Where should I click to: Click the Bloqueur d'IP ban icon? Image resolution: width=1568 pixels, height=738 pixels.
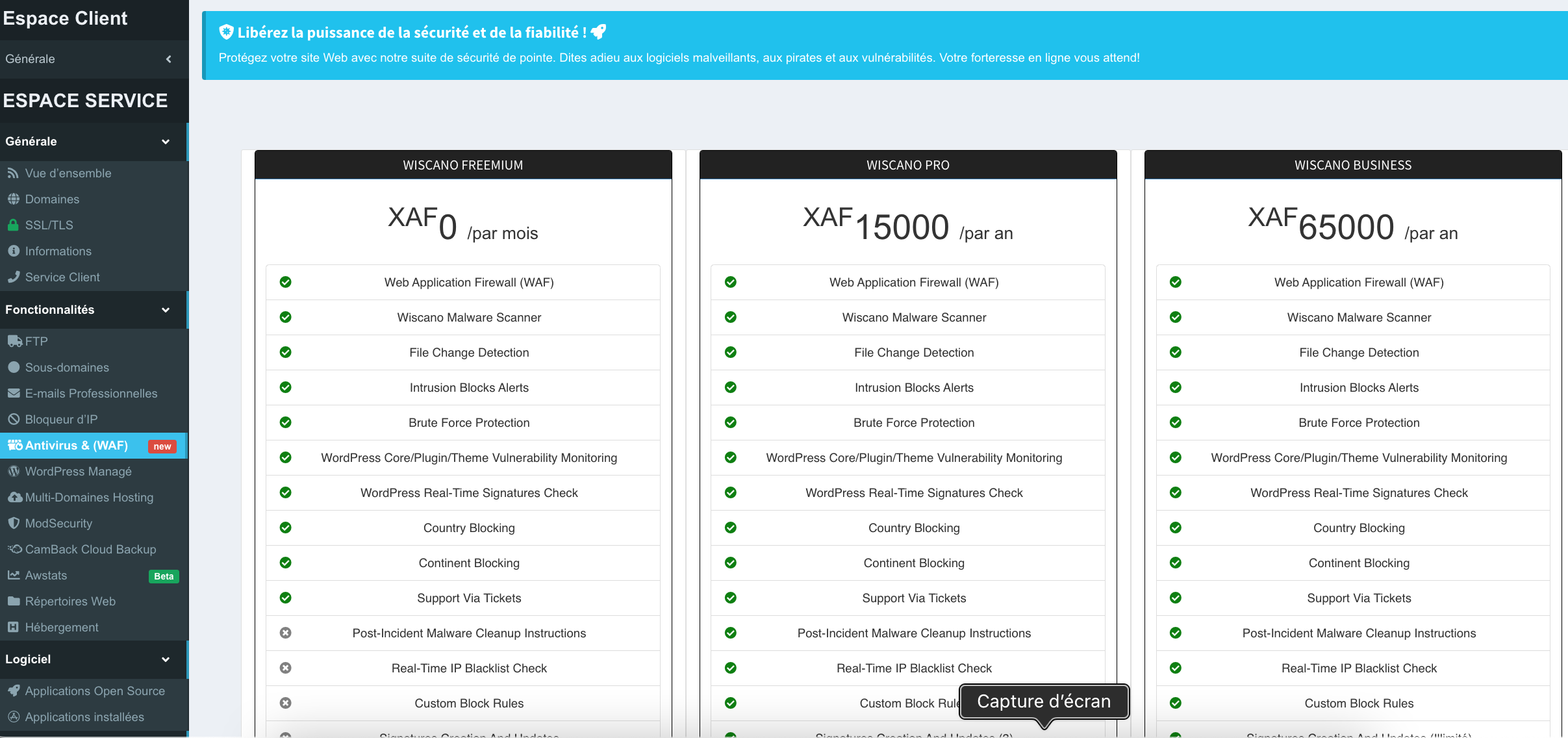point(13,420)
